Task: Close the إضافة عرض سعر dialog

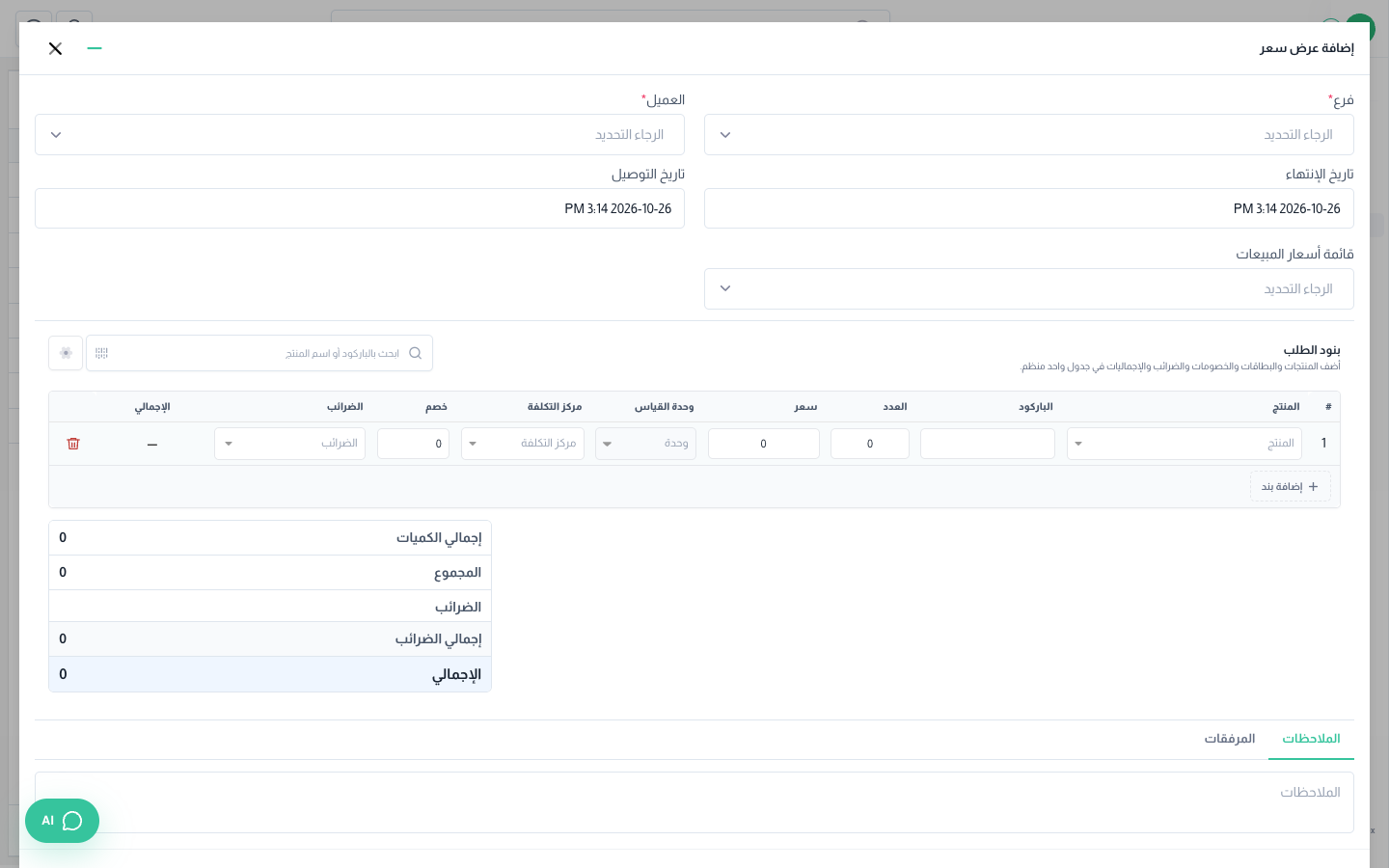Action: [55, 48]
